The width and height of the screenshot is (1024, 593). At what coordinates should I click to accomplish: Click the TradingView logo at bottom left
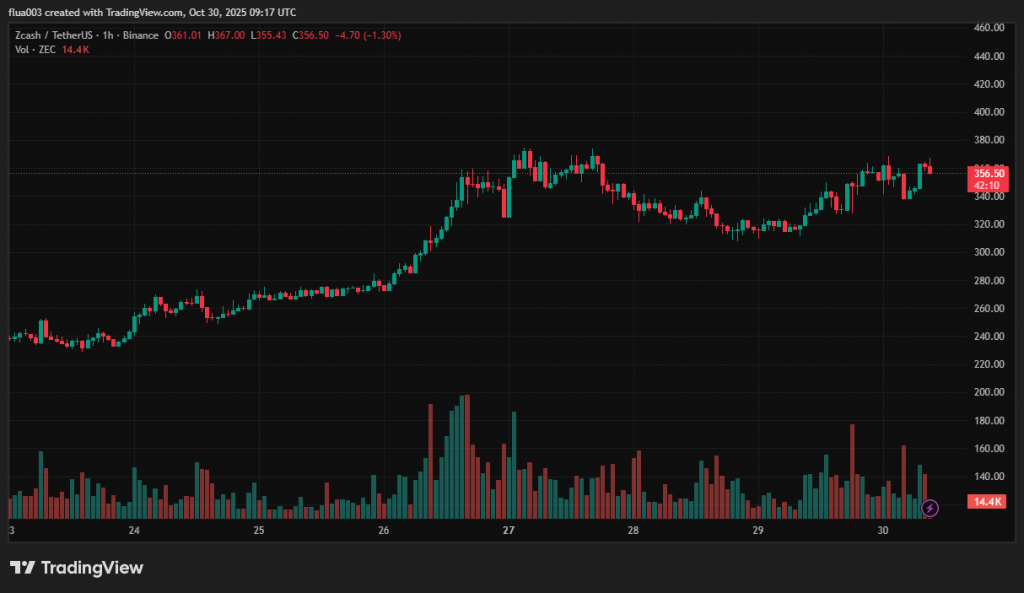tap(77, 568)
